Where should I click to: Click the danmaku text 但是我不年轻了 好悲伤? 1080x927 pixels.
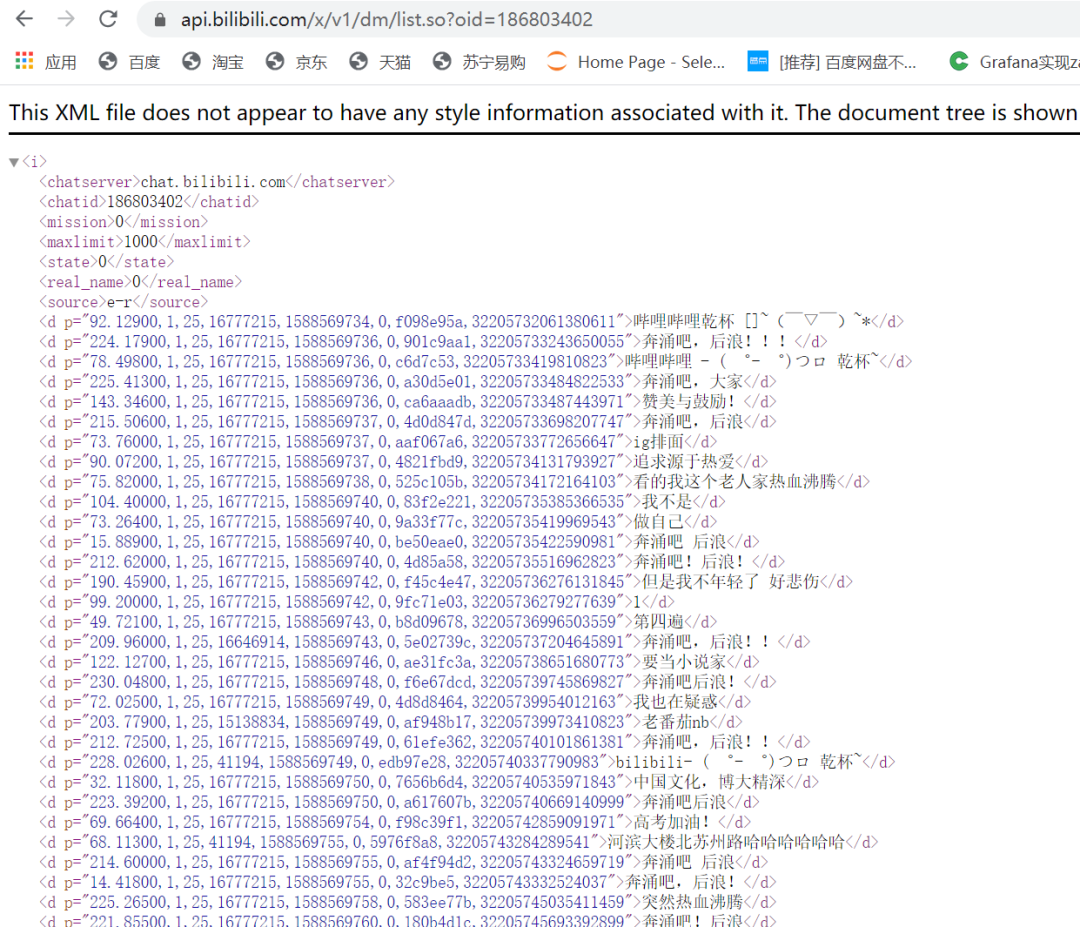[x=731, y=581]
